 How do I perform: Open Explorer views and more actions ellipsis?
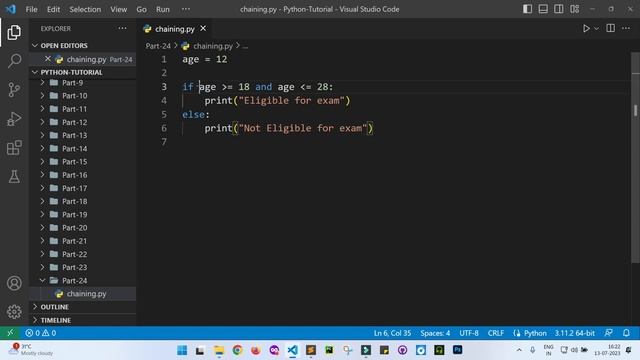coord(122,28)
